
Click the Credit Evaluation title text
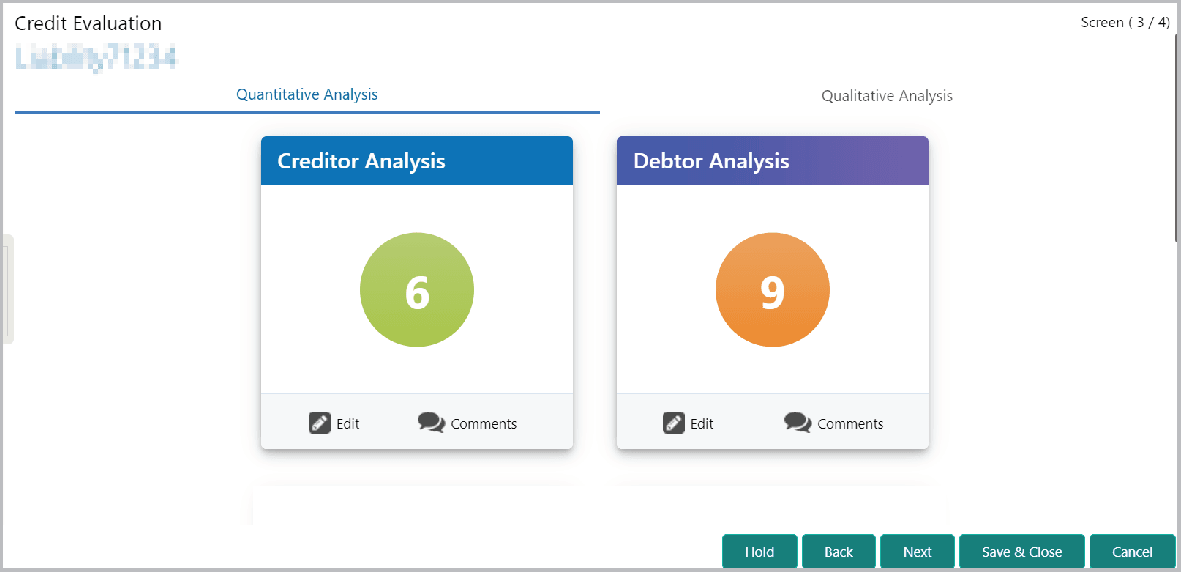click(88, 23)
